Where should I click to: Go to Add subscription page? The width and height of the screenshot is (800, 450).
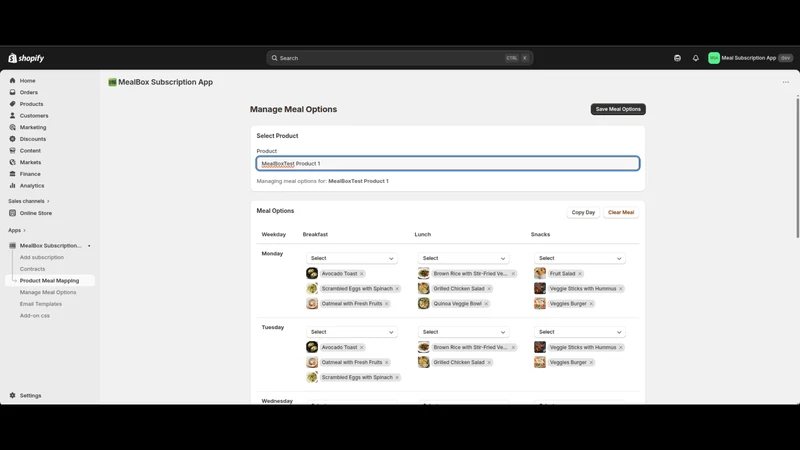coord(42,258)
